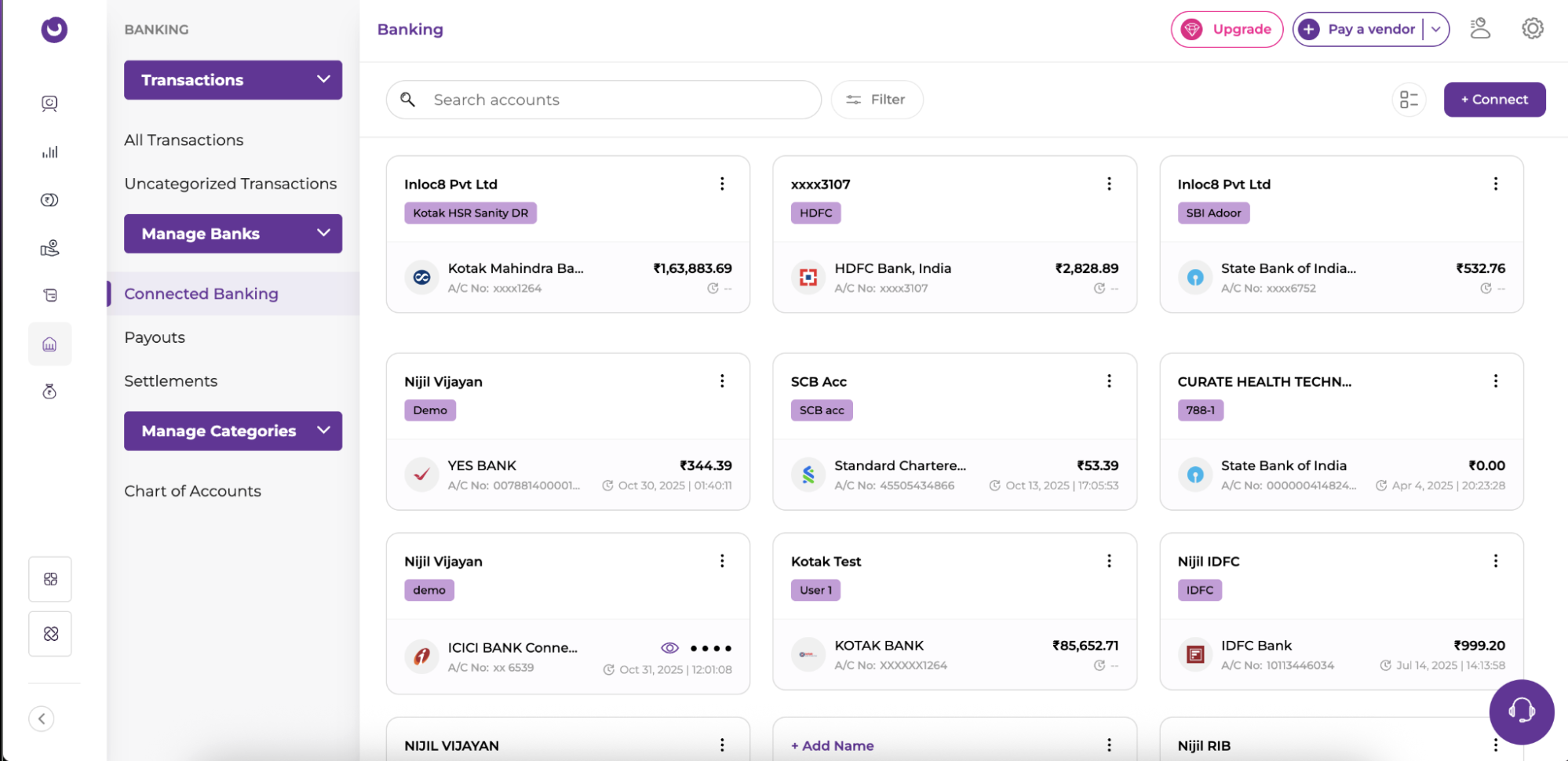Refresh balance of Kotak Mahindra xxxx1264 account
The width and height of the screenshot is (1568, 761).
(713, 289)
